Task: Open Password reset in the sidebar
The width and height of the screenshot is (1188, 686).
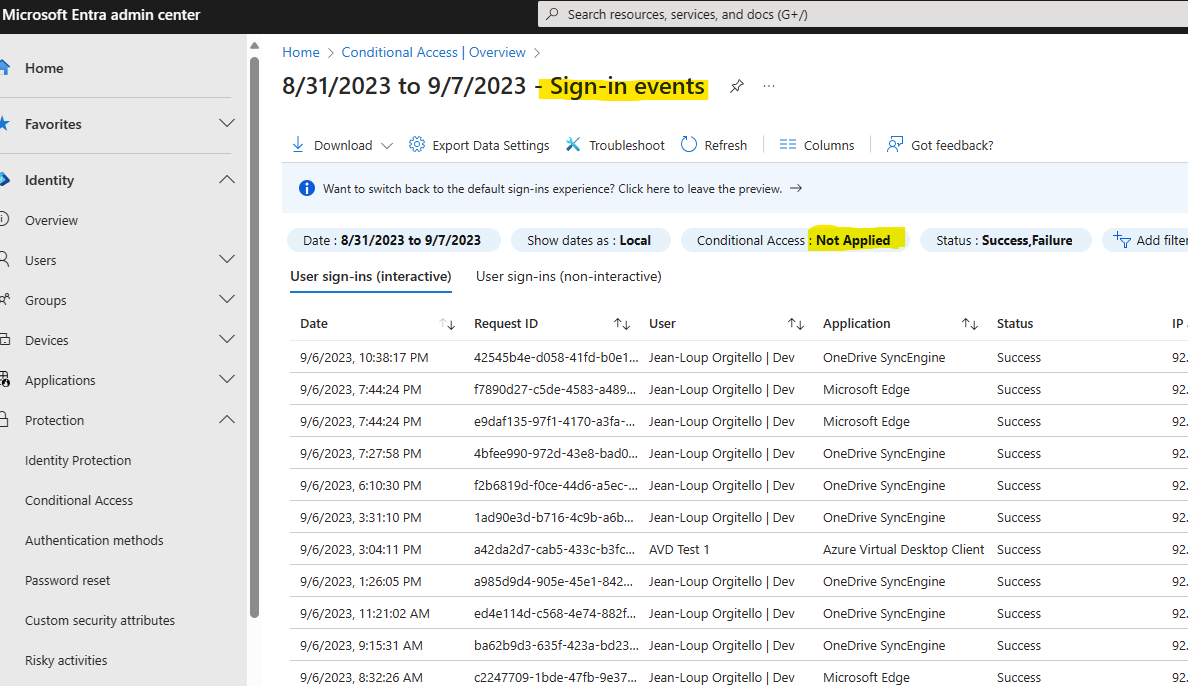Action: (67, 581)
